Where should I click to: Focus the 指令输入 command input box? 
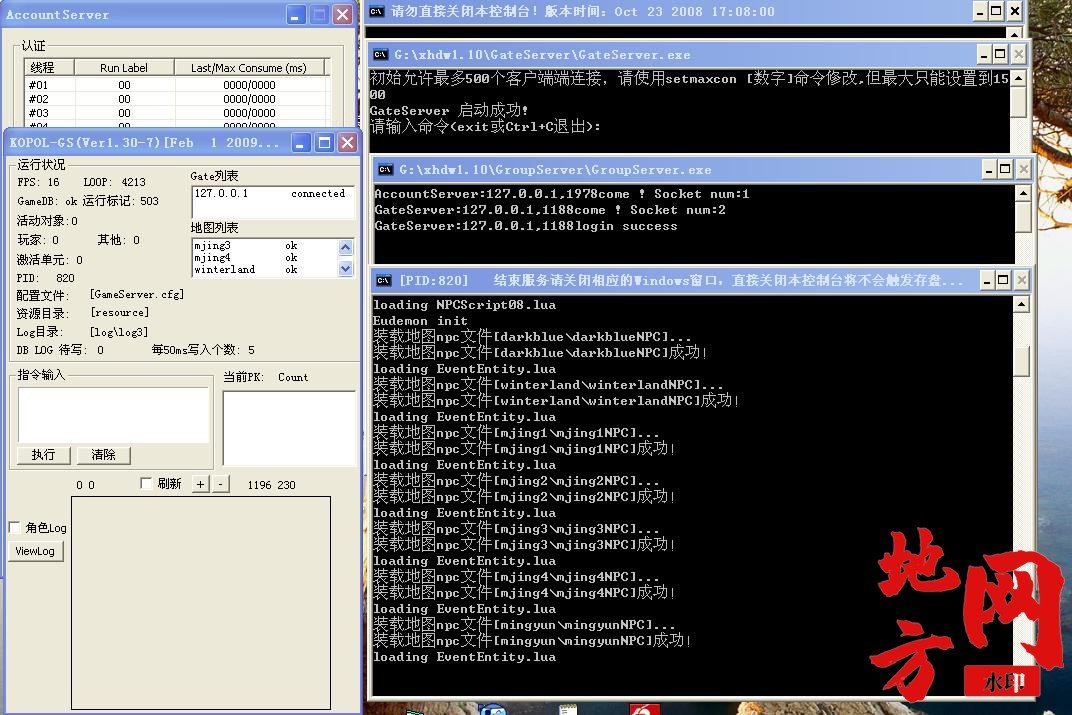pos(113,415)
